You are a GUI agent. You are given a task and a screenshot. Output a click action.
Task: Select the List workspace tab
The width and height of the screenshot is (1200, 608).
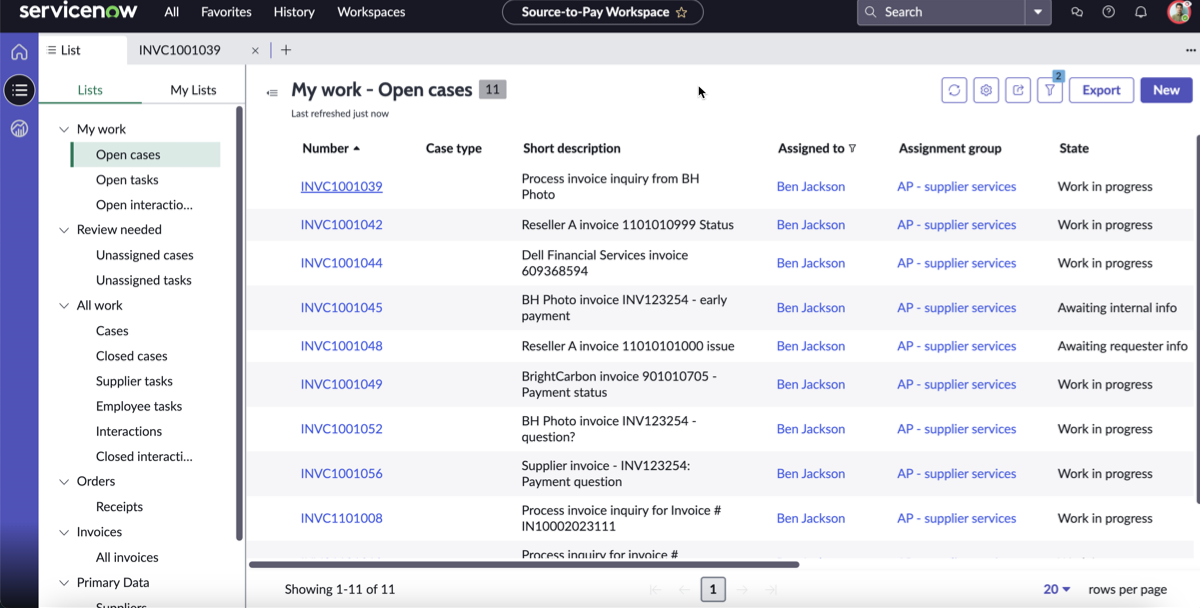pyautogui.click(x=83, y=50)
